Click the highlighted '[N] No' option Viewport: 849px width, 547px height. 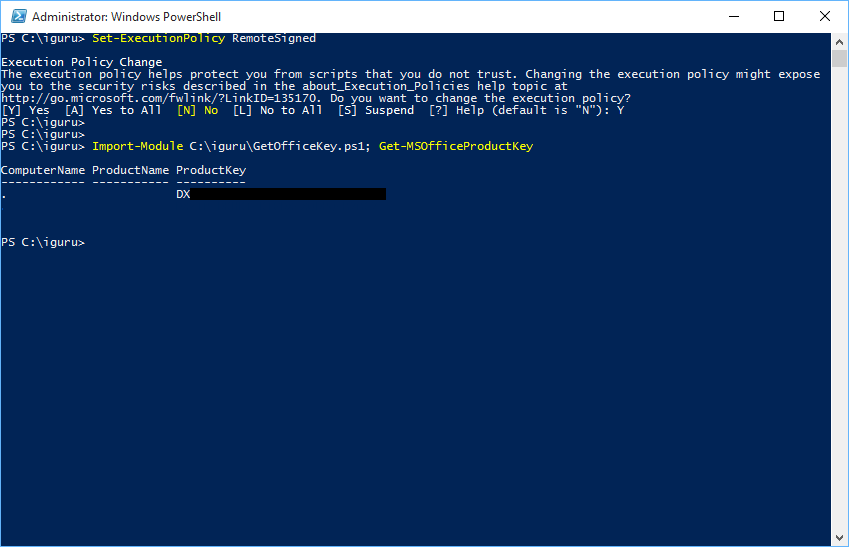(x=197, y=110)
